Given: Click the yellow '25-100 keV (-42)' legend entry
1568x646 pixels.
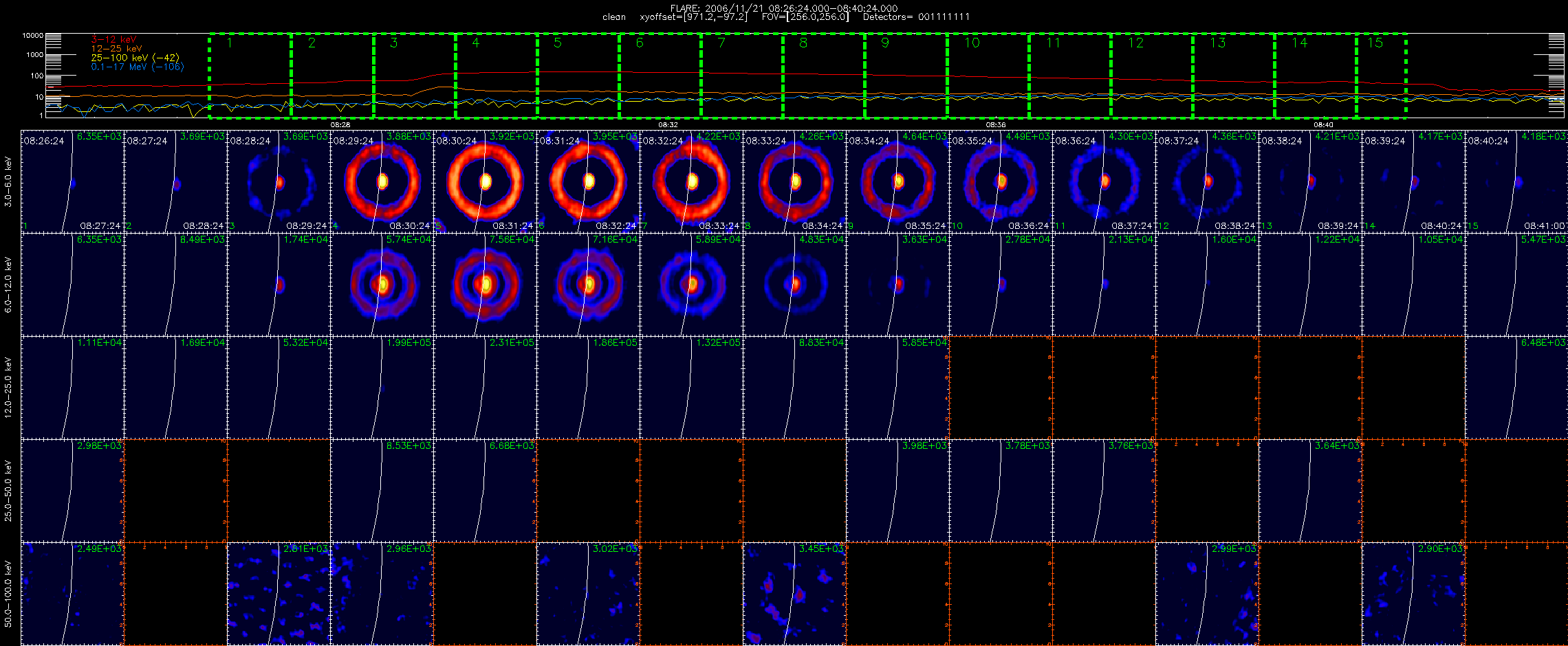Looking at the screenshot, I should (x=135, y=58).
